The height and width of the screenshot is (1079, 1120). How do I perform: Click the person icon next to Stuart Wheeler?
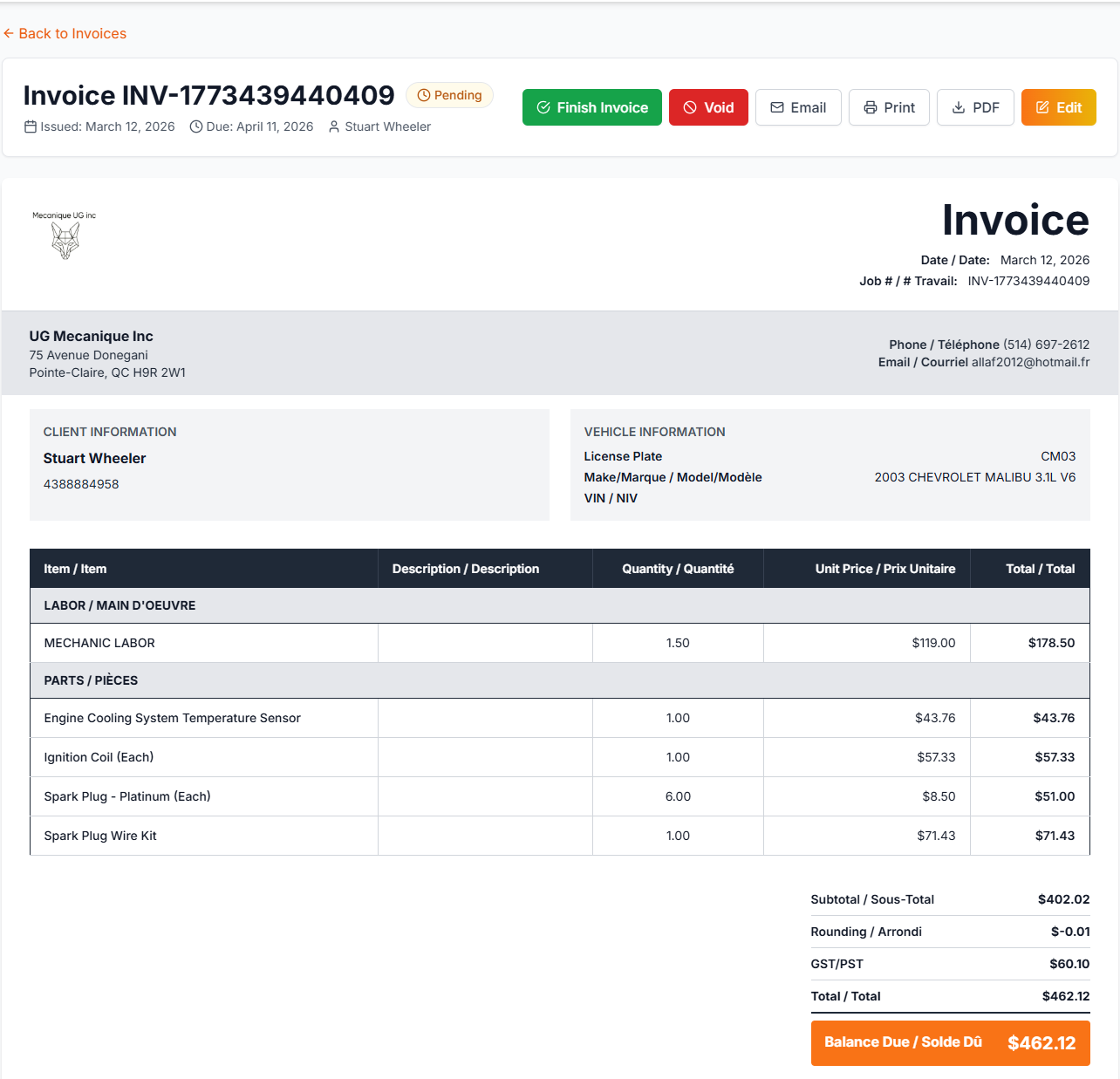click(334, 126)
